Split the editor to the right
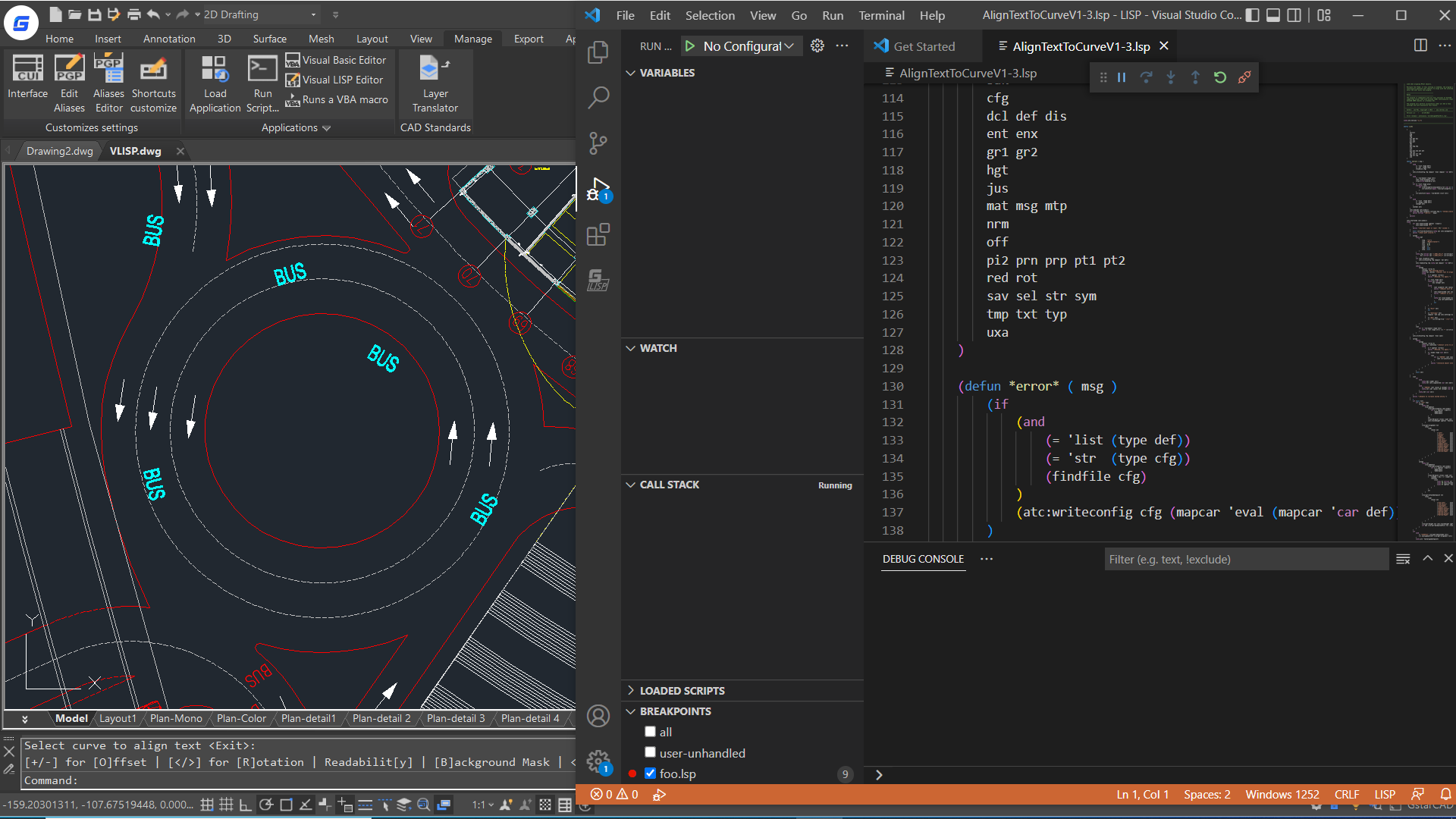Image resolution: width=1456 pixels, height=819 pixels. click(1420, 45)
